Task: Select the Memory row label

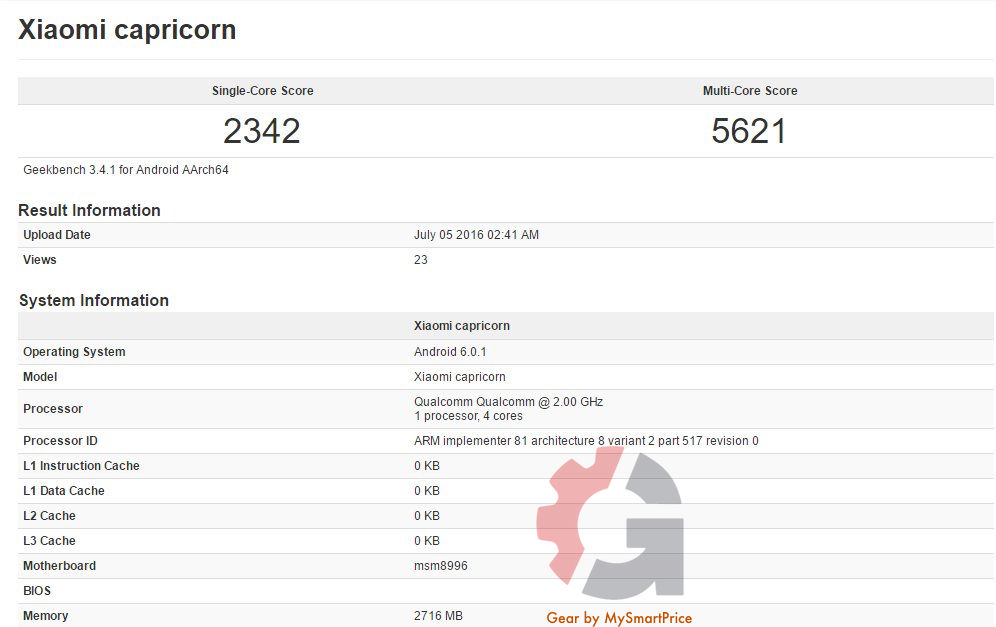Action: (45, 616)
